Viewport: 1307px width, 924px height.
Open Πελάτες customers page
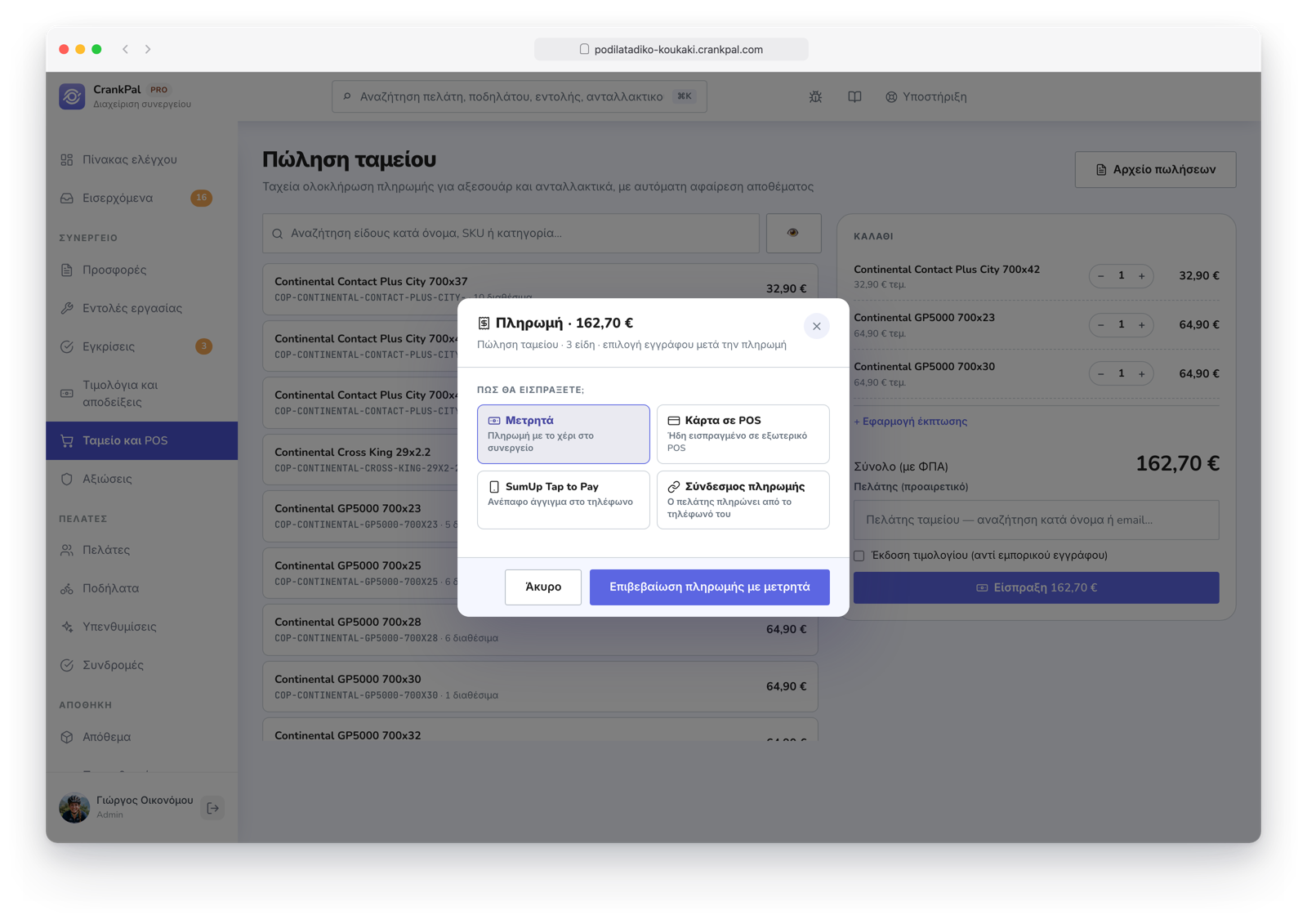141,550
